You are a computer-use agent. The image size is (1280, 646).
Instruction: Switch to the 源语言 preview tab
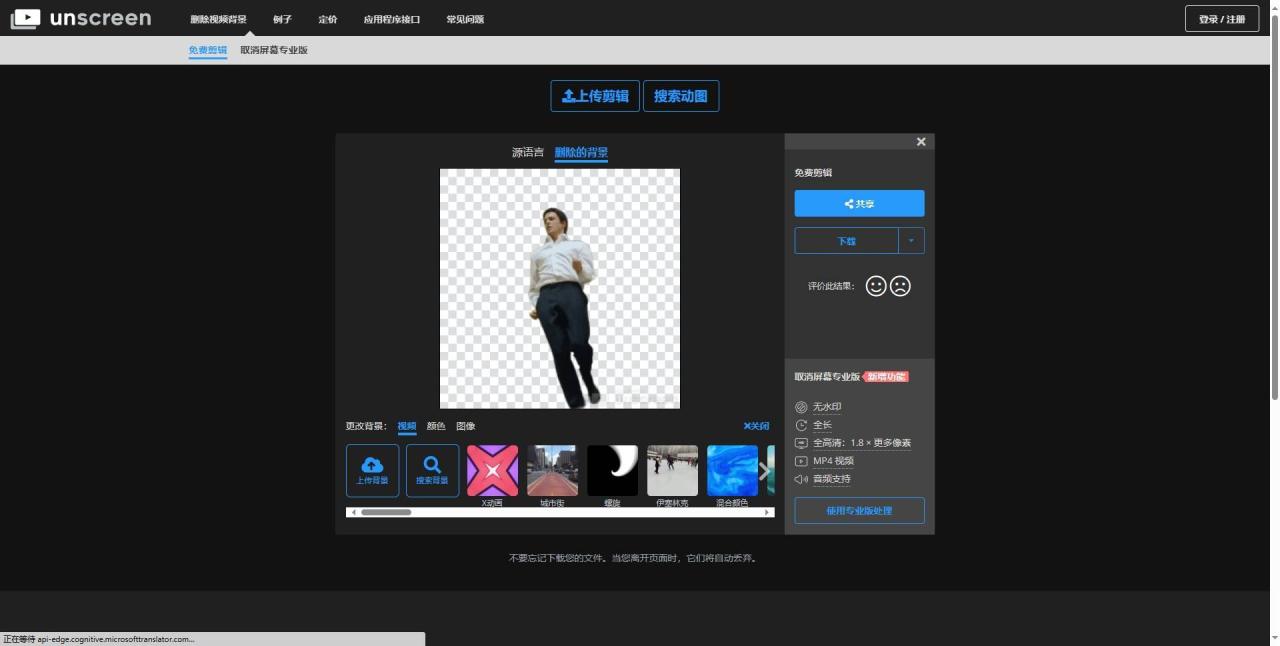(x=528, y=153)
